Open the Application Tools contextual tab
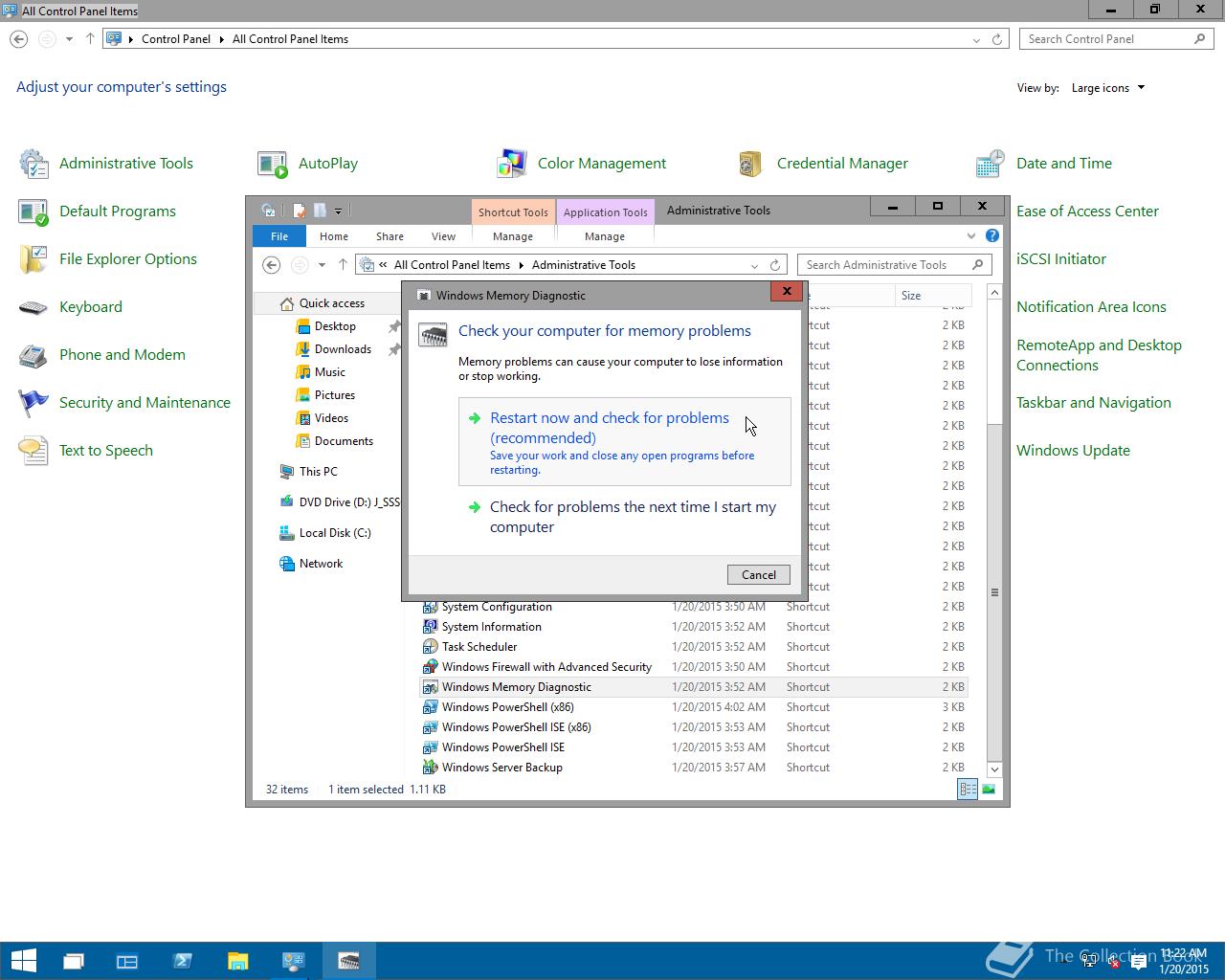The image size is (1225, 980). (x=605, y=212)
